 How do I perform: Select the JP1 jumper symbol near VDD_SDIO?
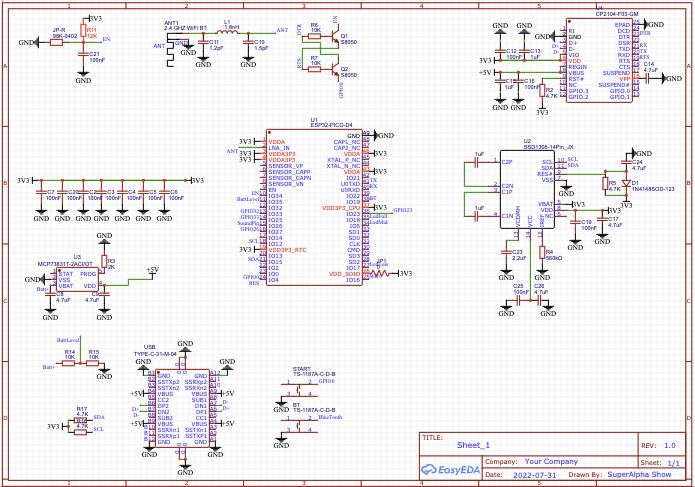click(x=382, y=273)
